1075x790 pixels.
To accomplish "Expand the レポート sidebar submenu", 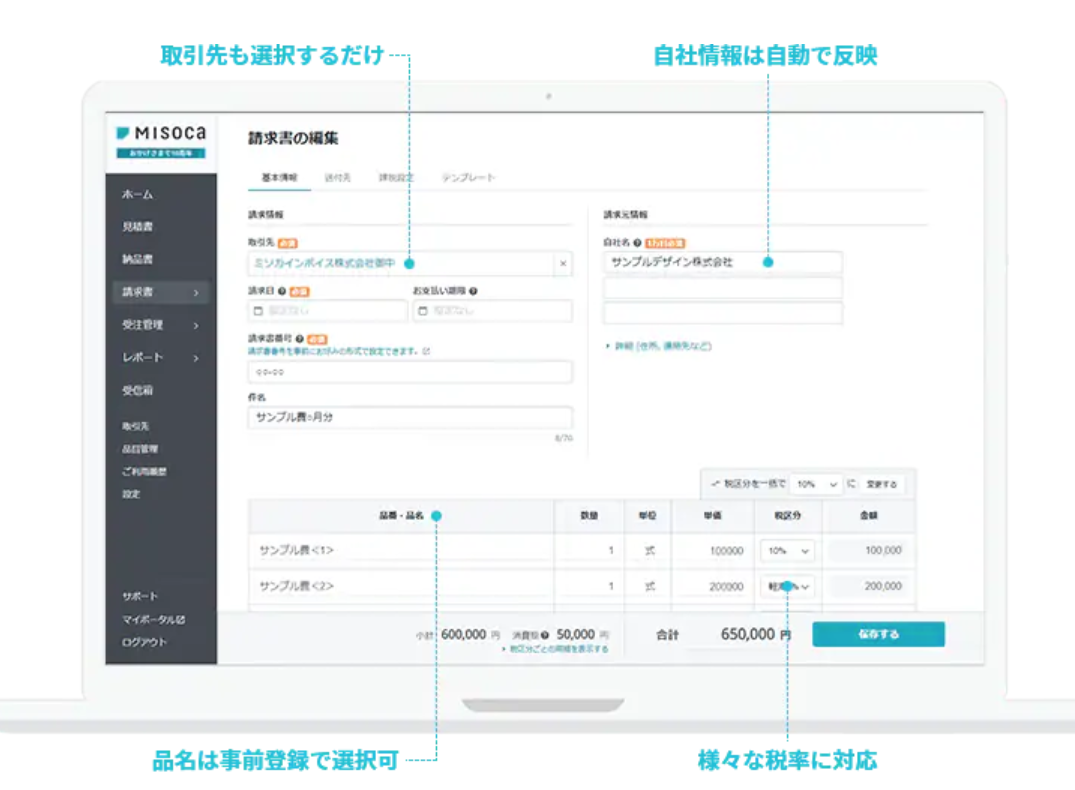I will (x=195, y=357).
